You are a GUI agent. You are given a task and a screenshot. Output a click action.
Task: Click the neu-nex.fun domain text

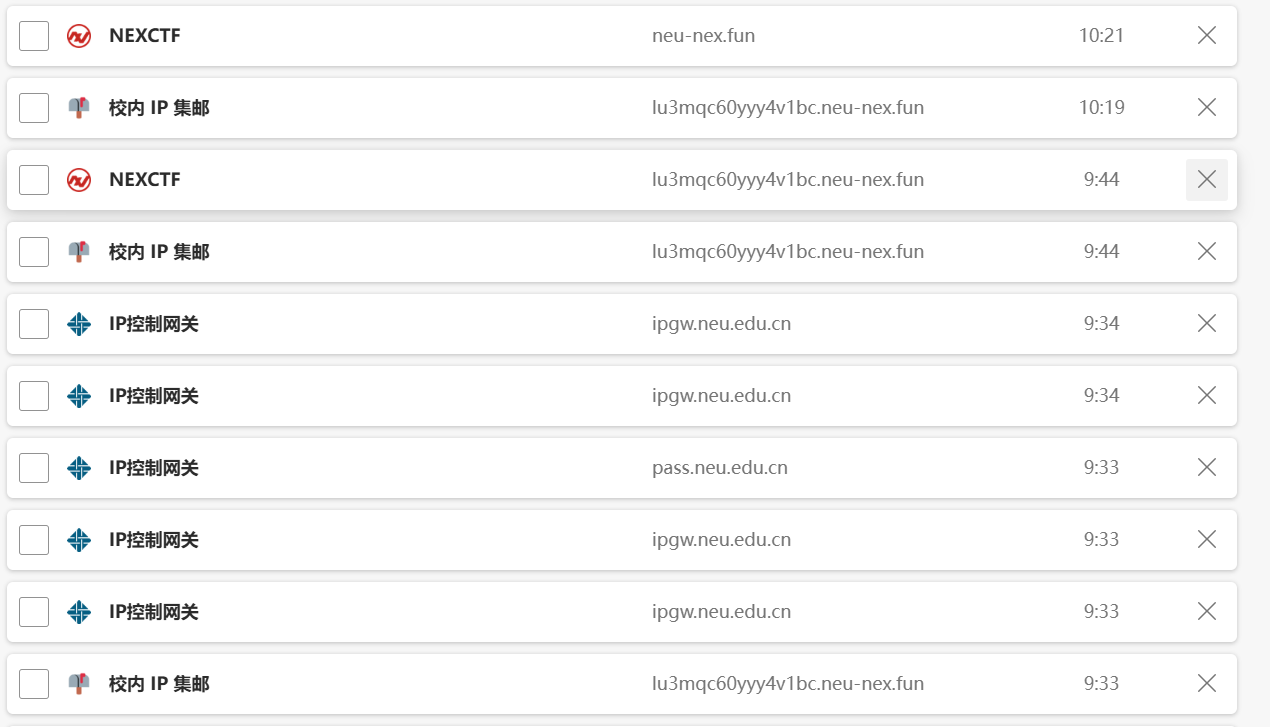click(x=703, y=36)
